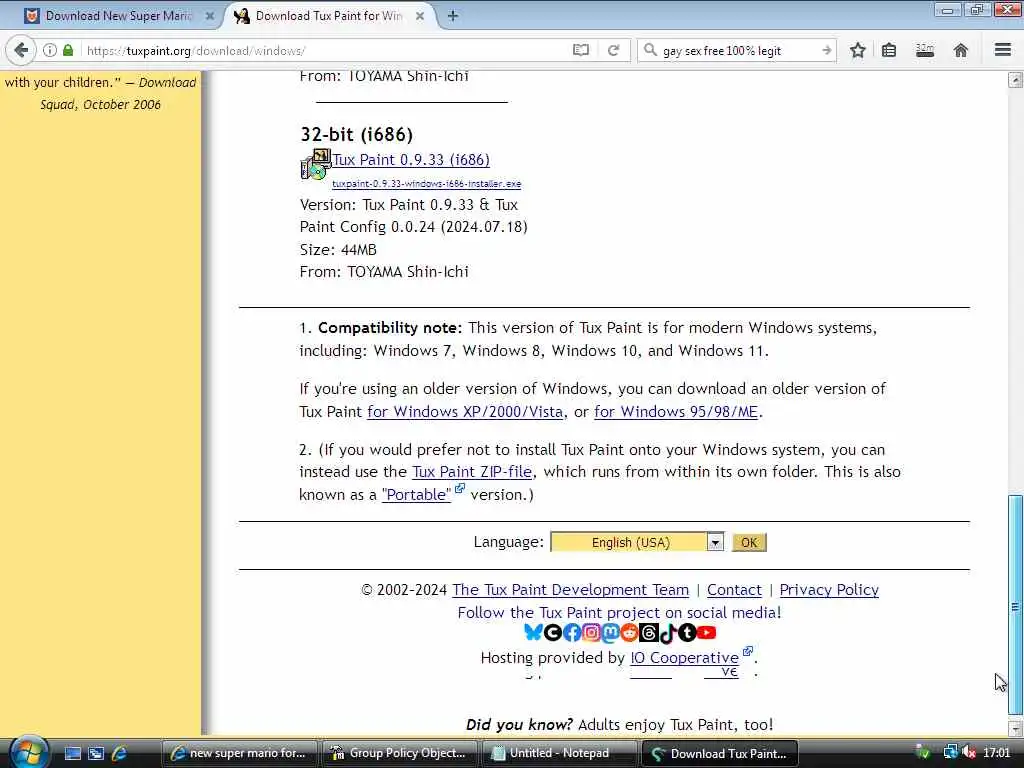Download Tux Paint 0.9.33 (i686) link
This screenshot has height=768, width=1024.
tap(411, 160)
